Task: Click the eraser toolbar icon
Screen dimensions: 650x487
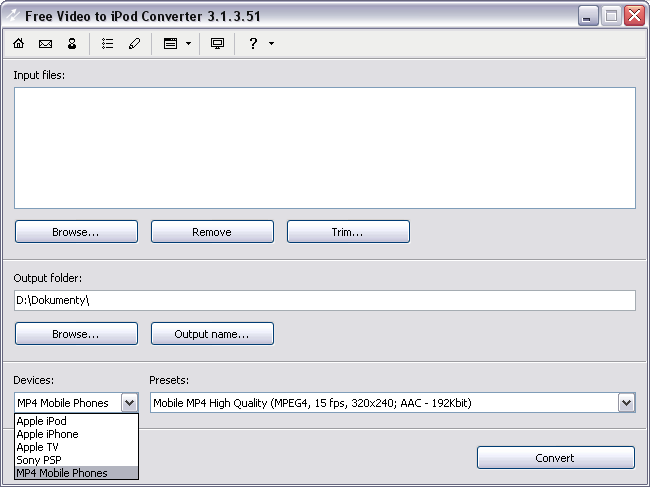Action: coord(134,43)
